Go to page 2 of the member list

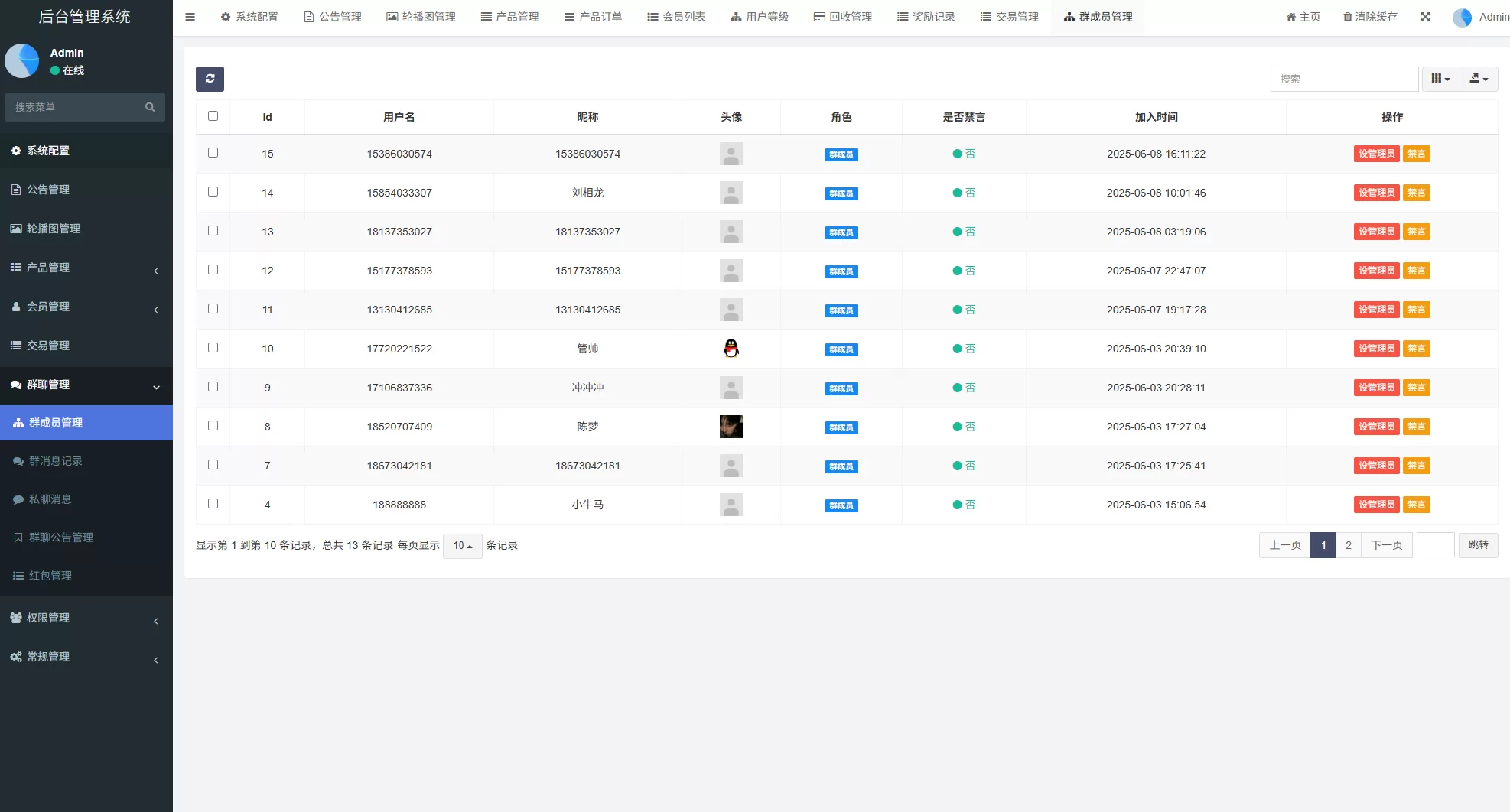pyautogui.click(x=1348, y=545)
